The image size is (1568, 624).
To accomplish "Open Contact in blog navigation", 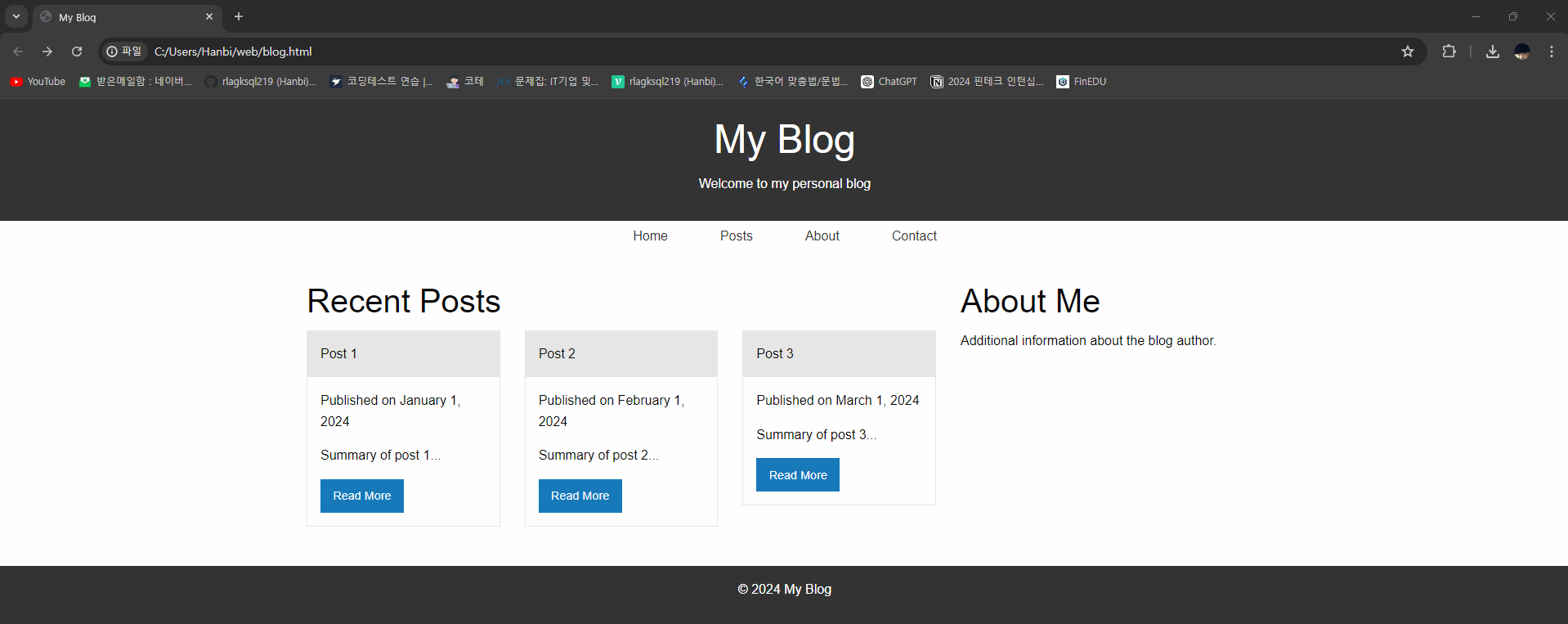I will tap(914, 236).
